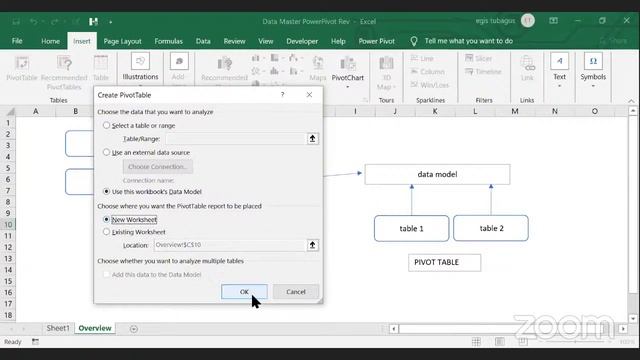
Task: Select the Existing Worksheet radio button
Action: pyautogui.click(x=106, y=232)
